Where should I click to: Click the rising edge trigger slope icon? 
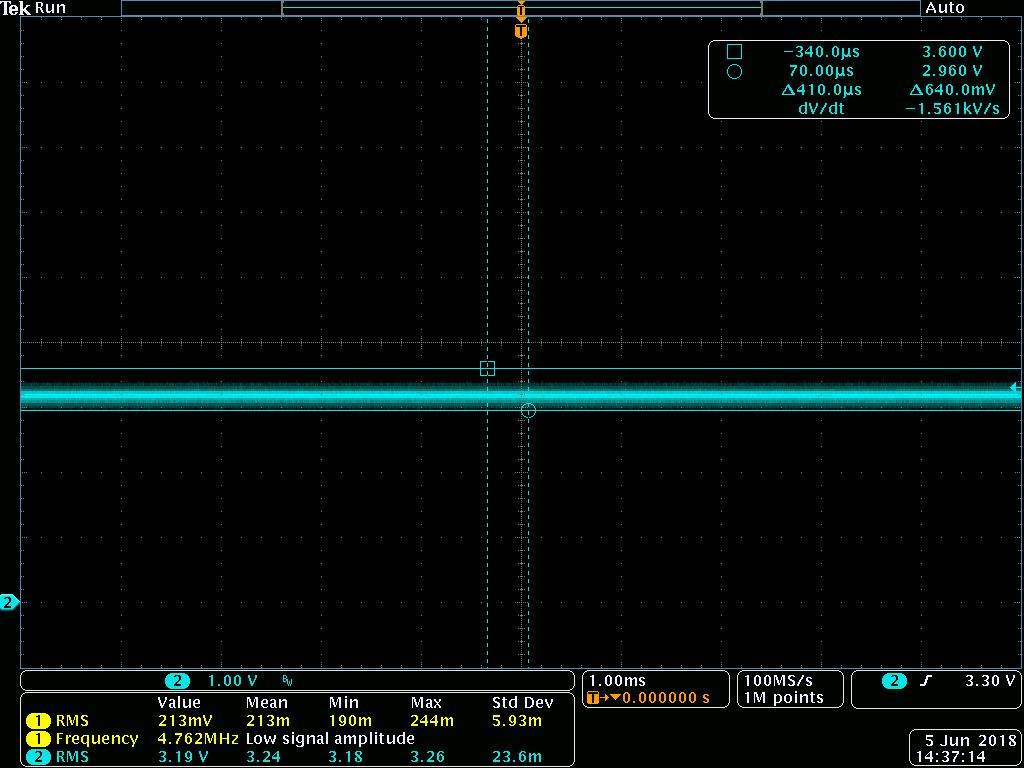(925, 680)
